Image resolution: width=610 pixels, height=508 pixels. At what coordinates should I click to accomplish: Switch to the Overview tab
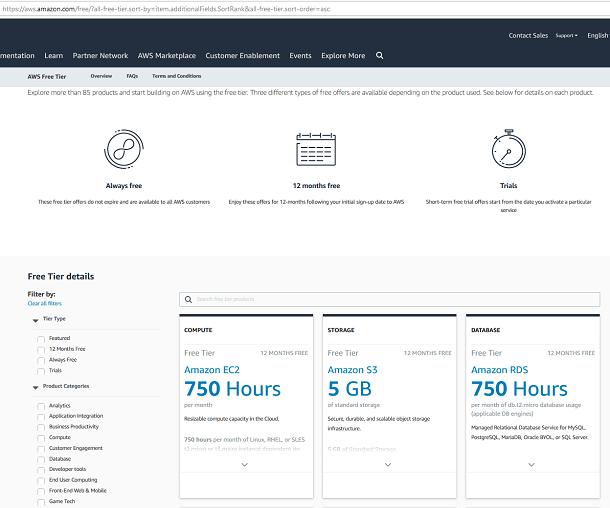[101, 76]
